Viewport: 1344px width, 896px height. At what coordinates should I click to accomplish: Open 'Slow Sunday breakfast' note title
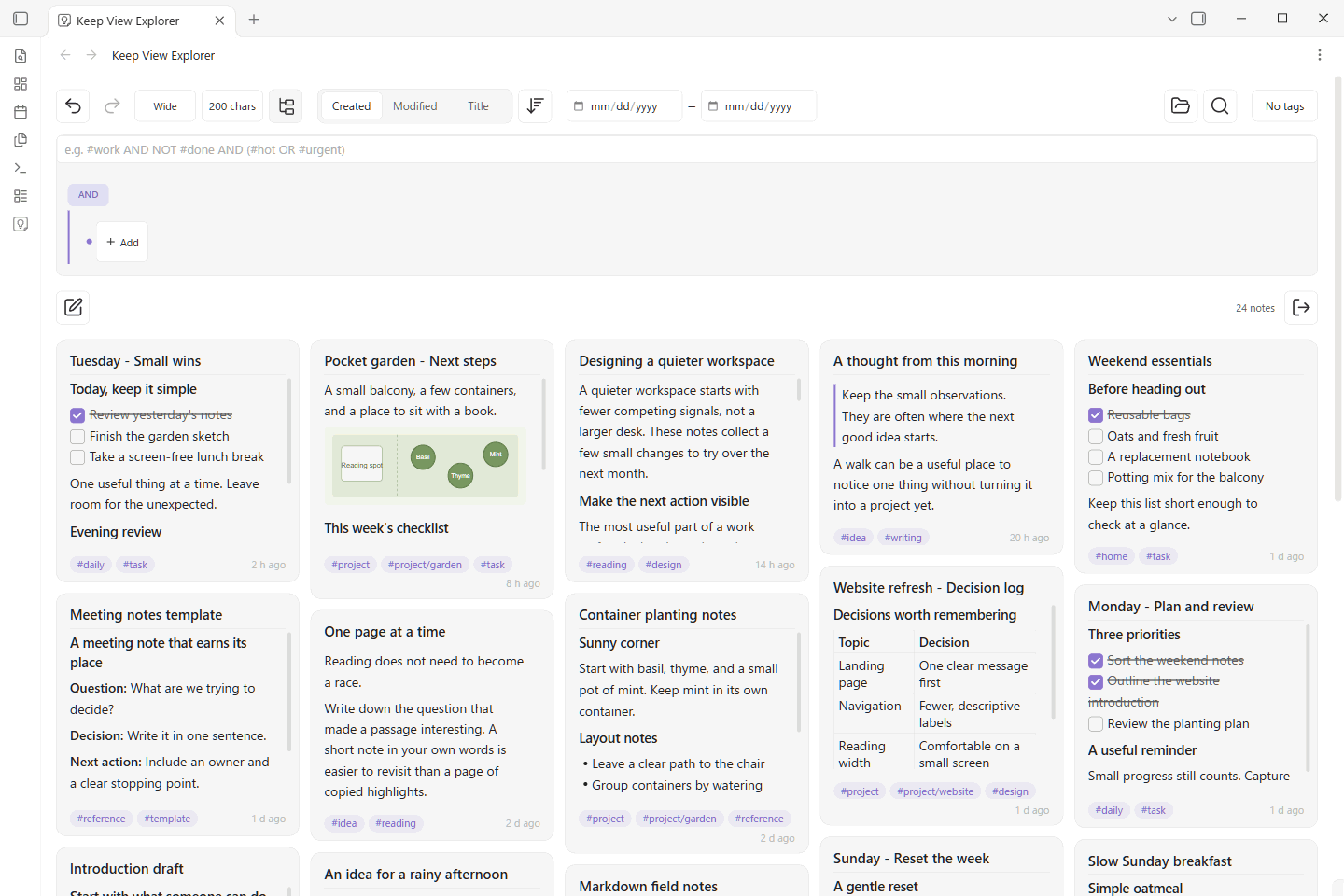(x=1159, y=861)
